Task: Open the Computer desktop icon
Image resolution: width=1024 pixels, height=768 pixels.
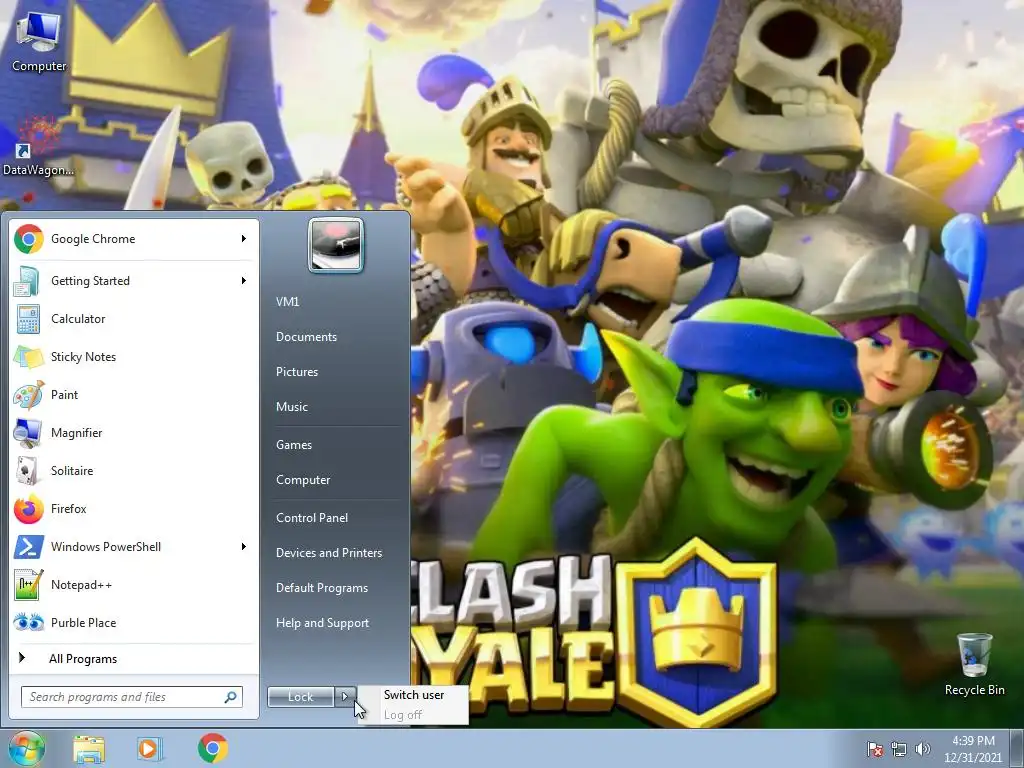Action: pos(39,40)
